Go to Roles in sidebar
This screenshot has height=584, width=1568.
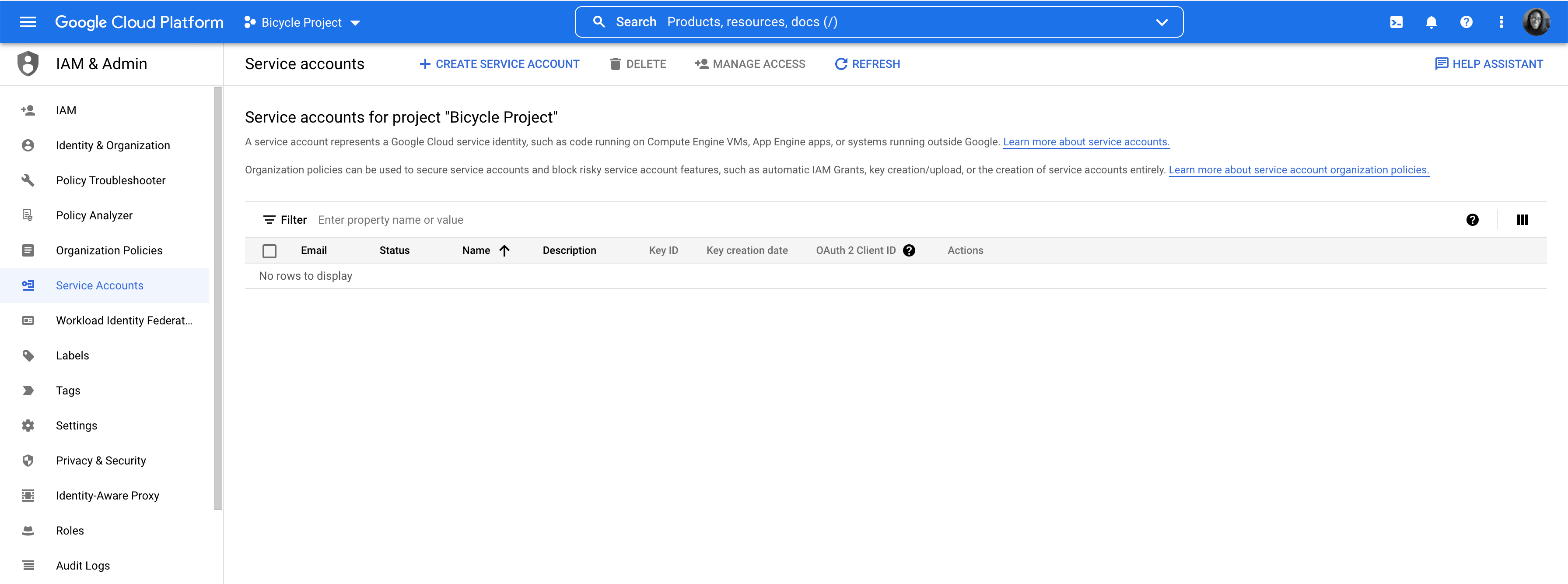pyautogui.click(x=70, y=531)
